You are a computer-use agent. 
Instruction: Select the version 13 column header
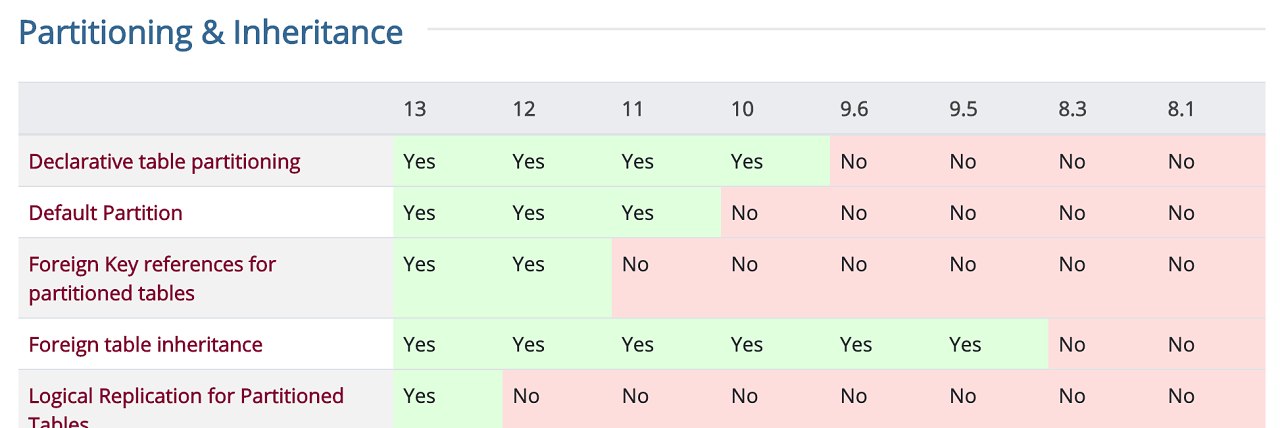click(415, 109)
